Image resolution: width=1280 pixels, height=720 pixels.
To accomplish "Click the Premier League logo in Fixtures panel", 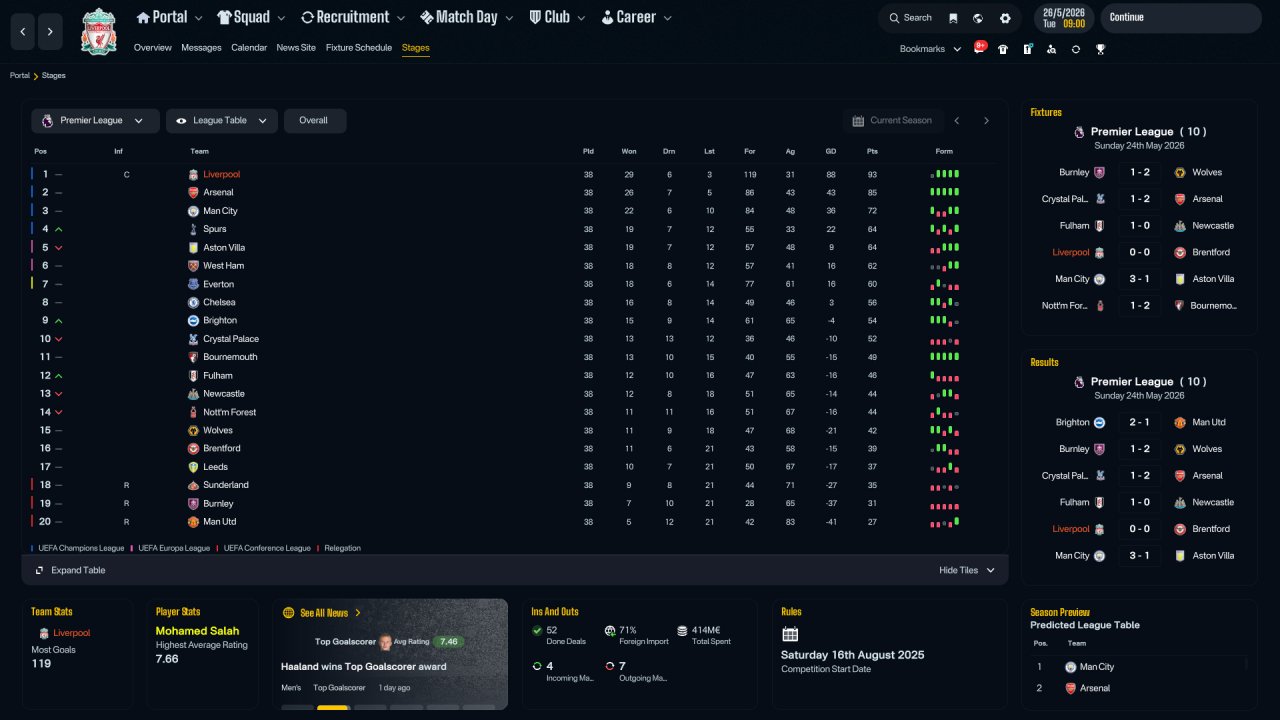I will pos(1078,132).
